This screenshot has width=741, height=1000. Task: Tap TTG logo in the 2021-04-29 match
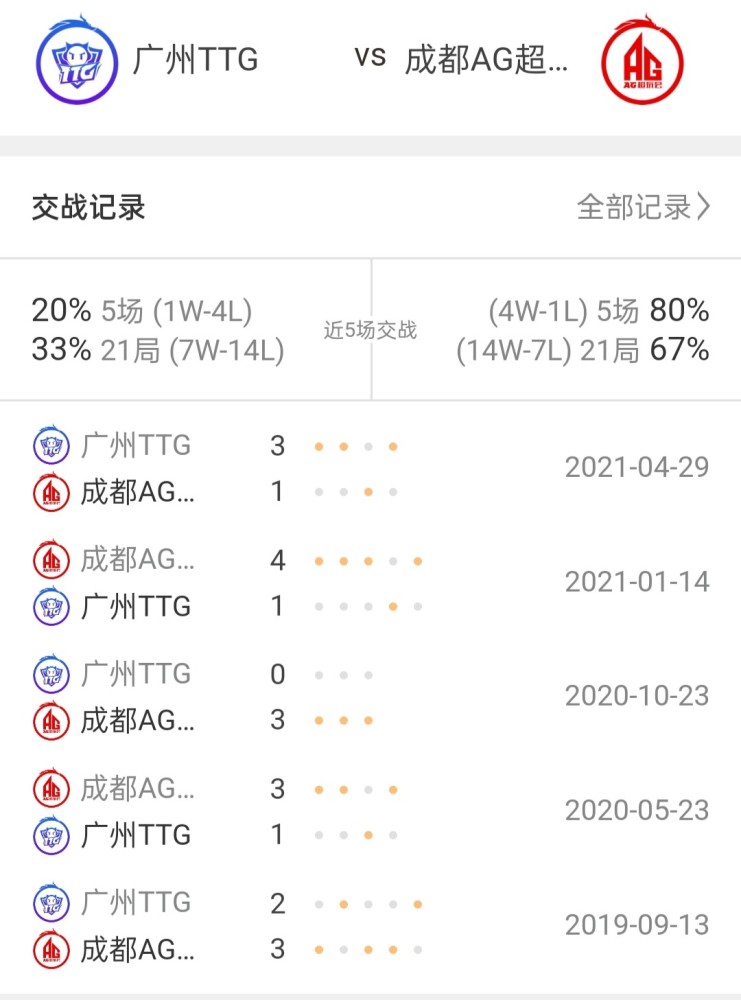51,445
